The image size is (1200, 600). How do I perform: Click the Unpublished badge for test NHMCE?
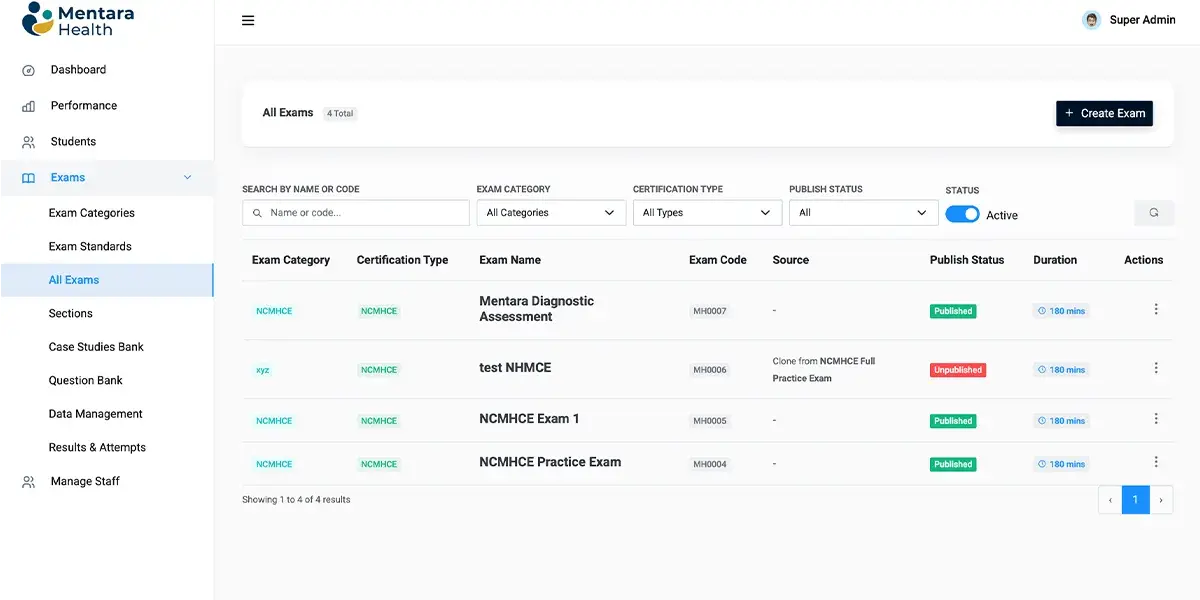pos(958,370)
